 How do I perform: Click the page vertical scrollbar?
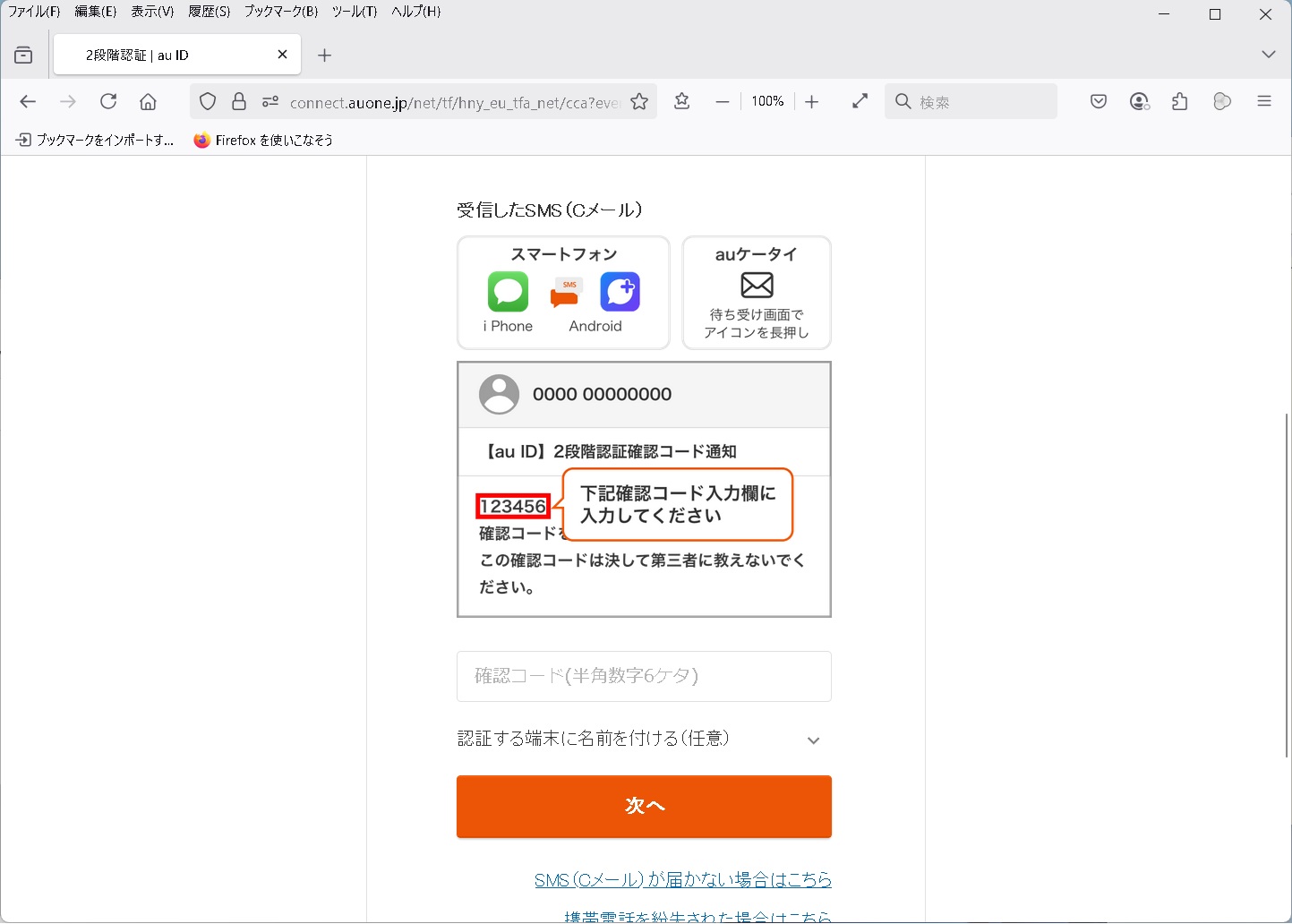point(1288,586)
